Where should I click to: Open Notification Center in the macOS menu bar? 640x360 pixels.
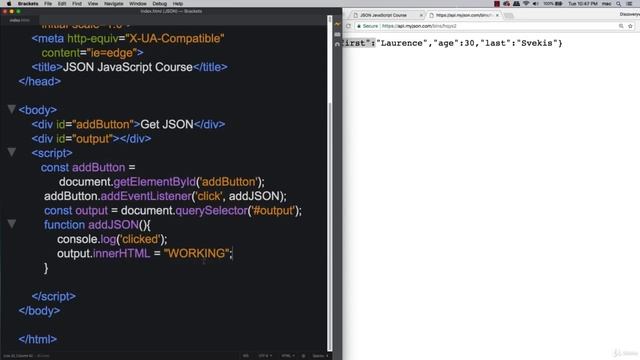coord(629,4)
